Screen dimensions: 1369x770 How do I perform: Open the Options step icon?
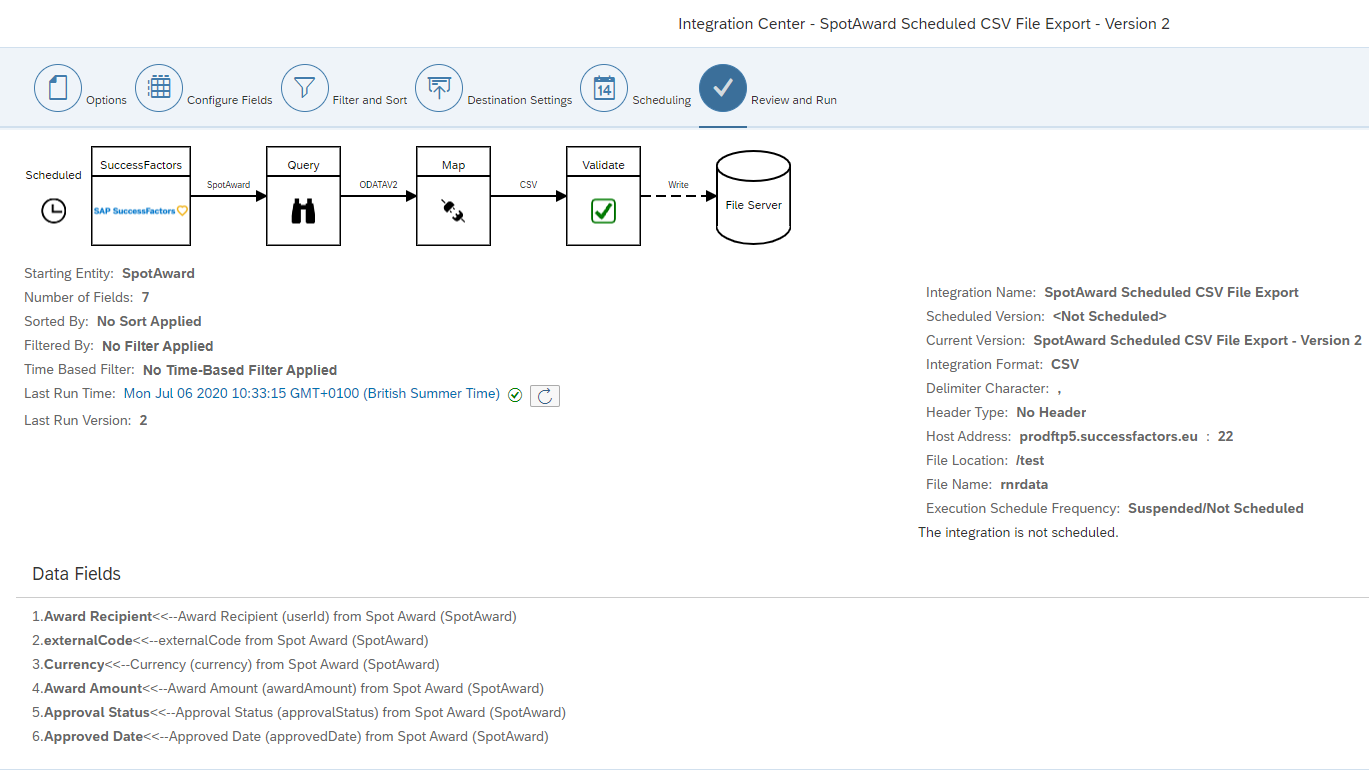(x=58, y=88)
